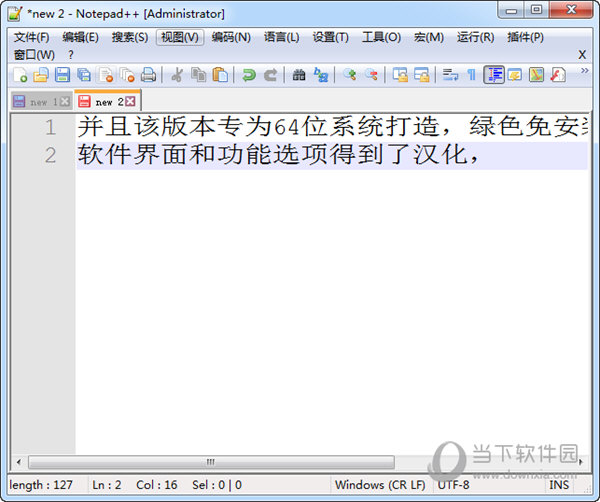Image resolution: width=600 pixels, height=502 pixels.
Task: Open the 语言(L) menu
Action: click(282, 37)
